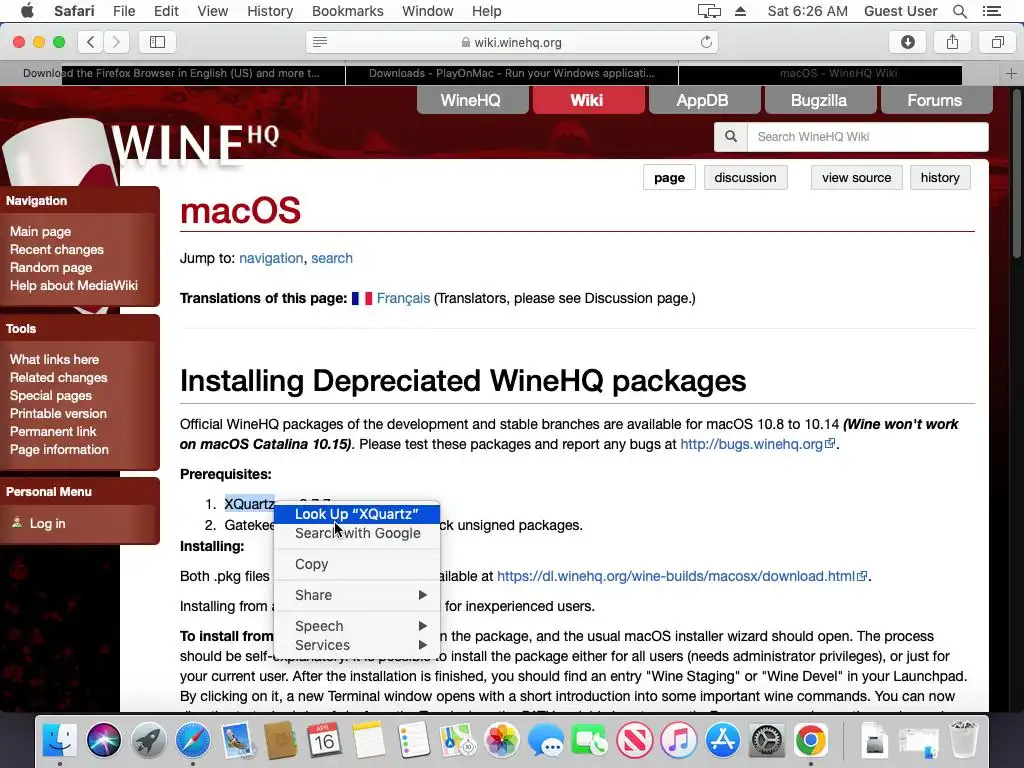1024x768 pixels.
Task: Click Log in under Personal Menu
Action: [x=47, y=523]
